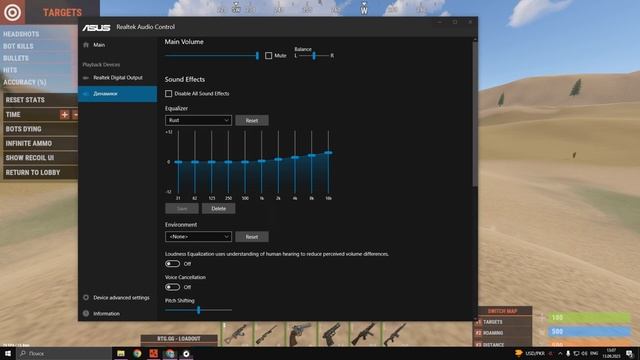Click the volume tray icon
This screenshot has height=360, width=640.
(x=584, y=353)
